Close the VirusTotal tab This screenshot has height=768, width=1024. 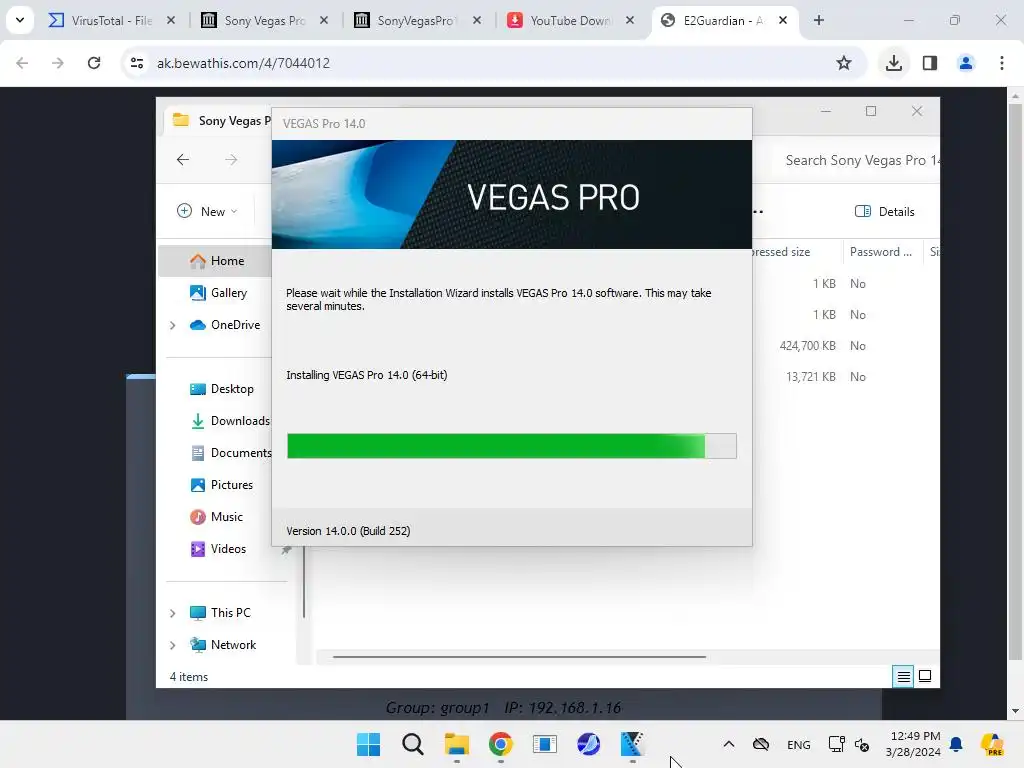coord(170,20)
